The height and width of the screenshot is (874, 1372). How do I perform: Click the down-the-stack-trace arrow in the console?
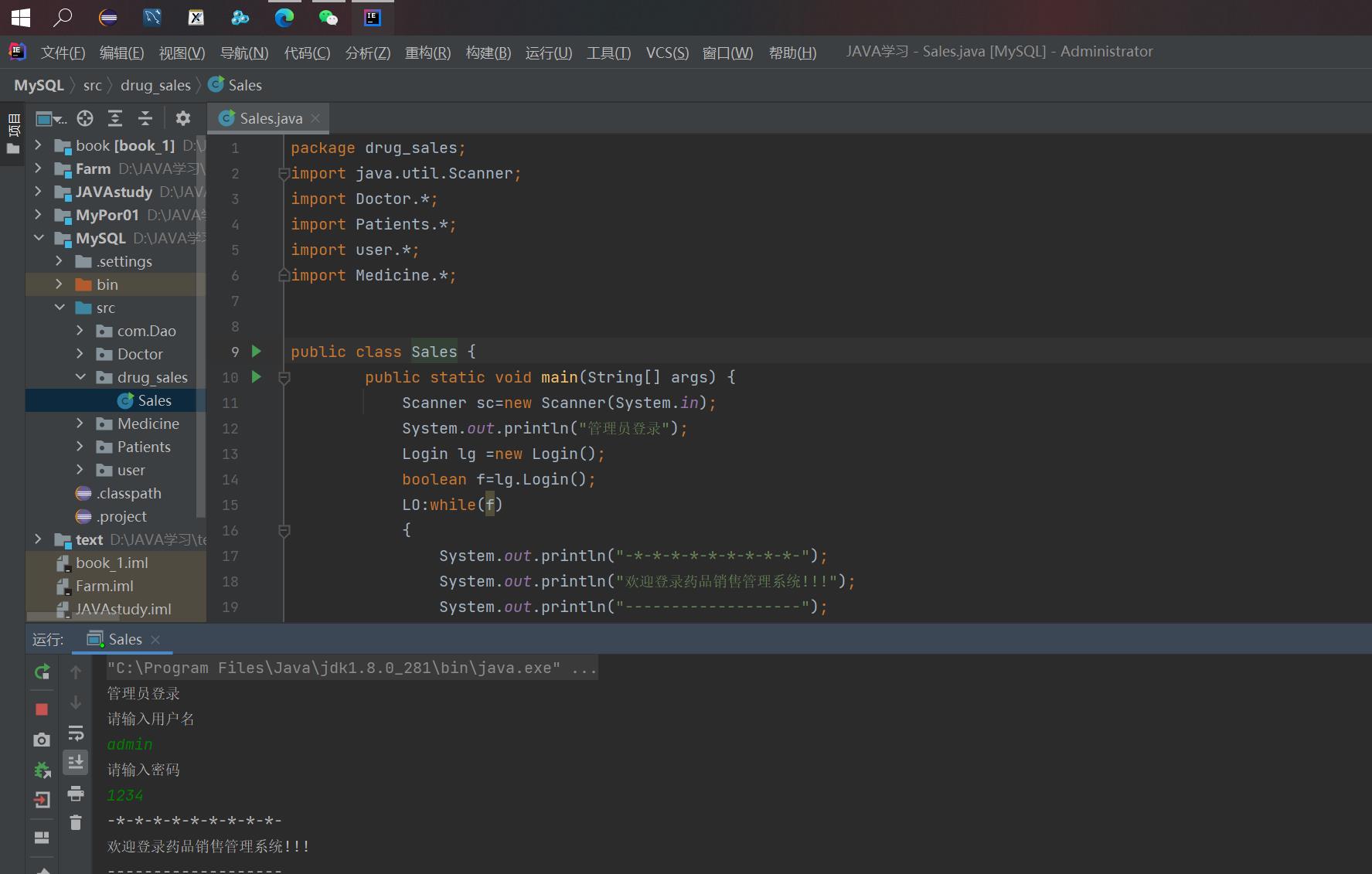click(76, 702)
